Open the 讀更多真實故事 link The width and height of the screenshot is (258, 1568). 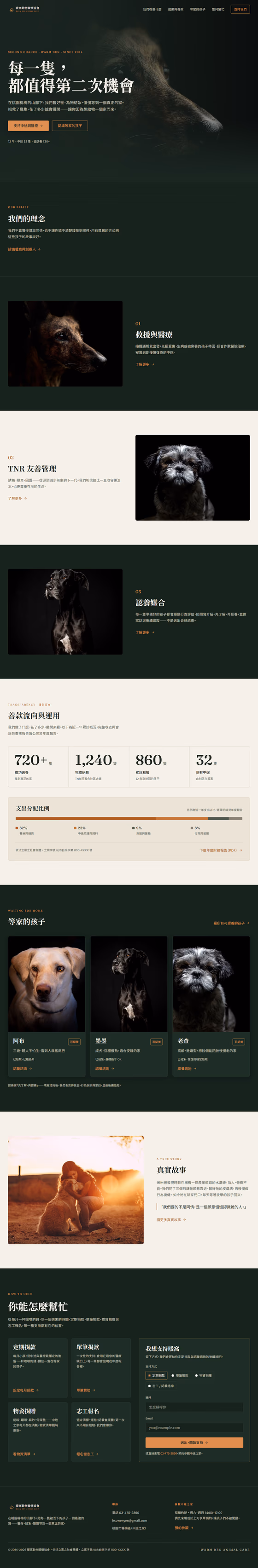click(x=171, y=1220)
